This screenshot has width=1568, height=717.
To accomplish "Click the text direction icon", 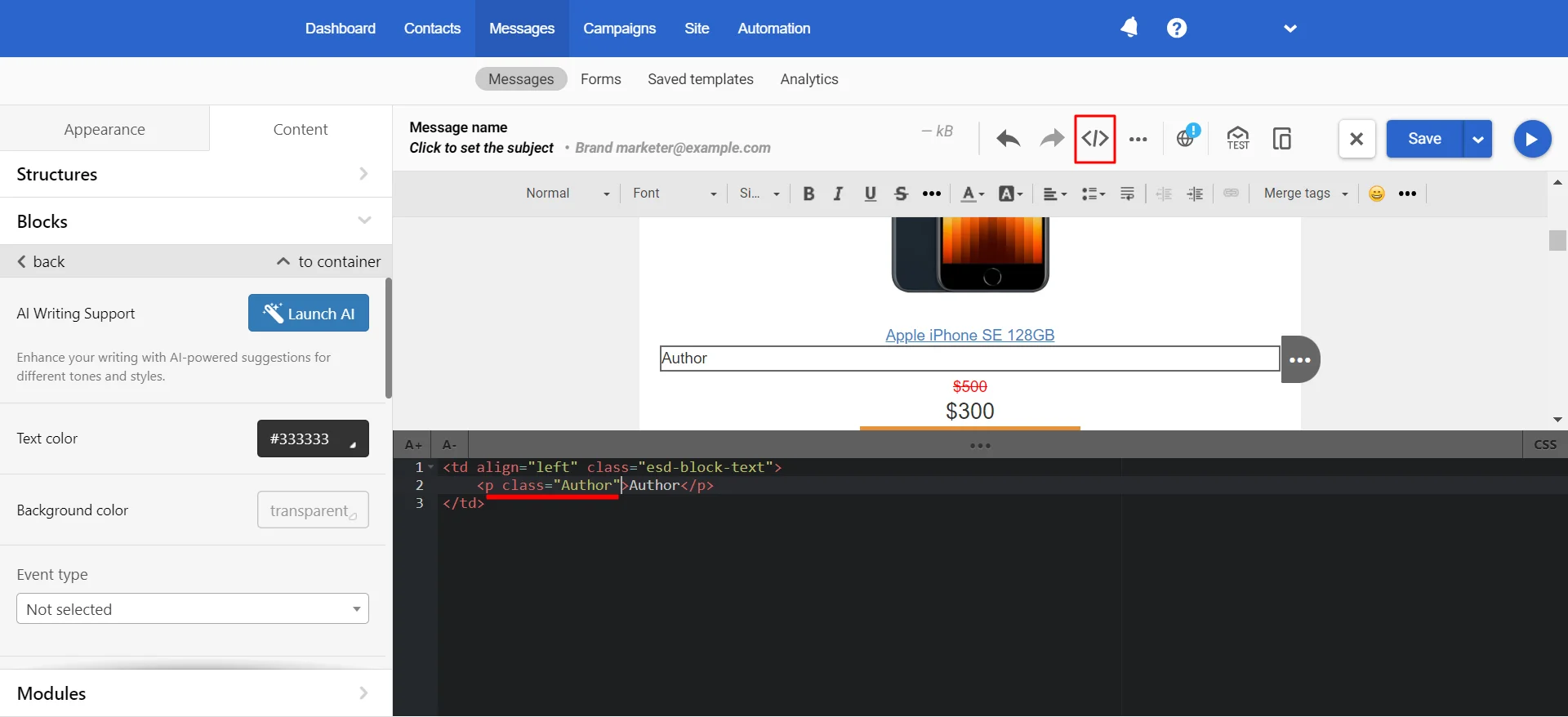I will pyautogui.click(x=1127, y=194).
